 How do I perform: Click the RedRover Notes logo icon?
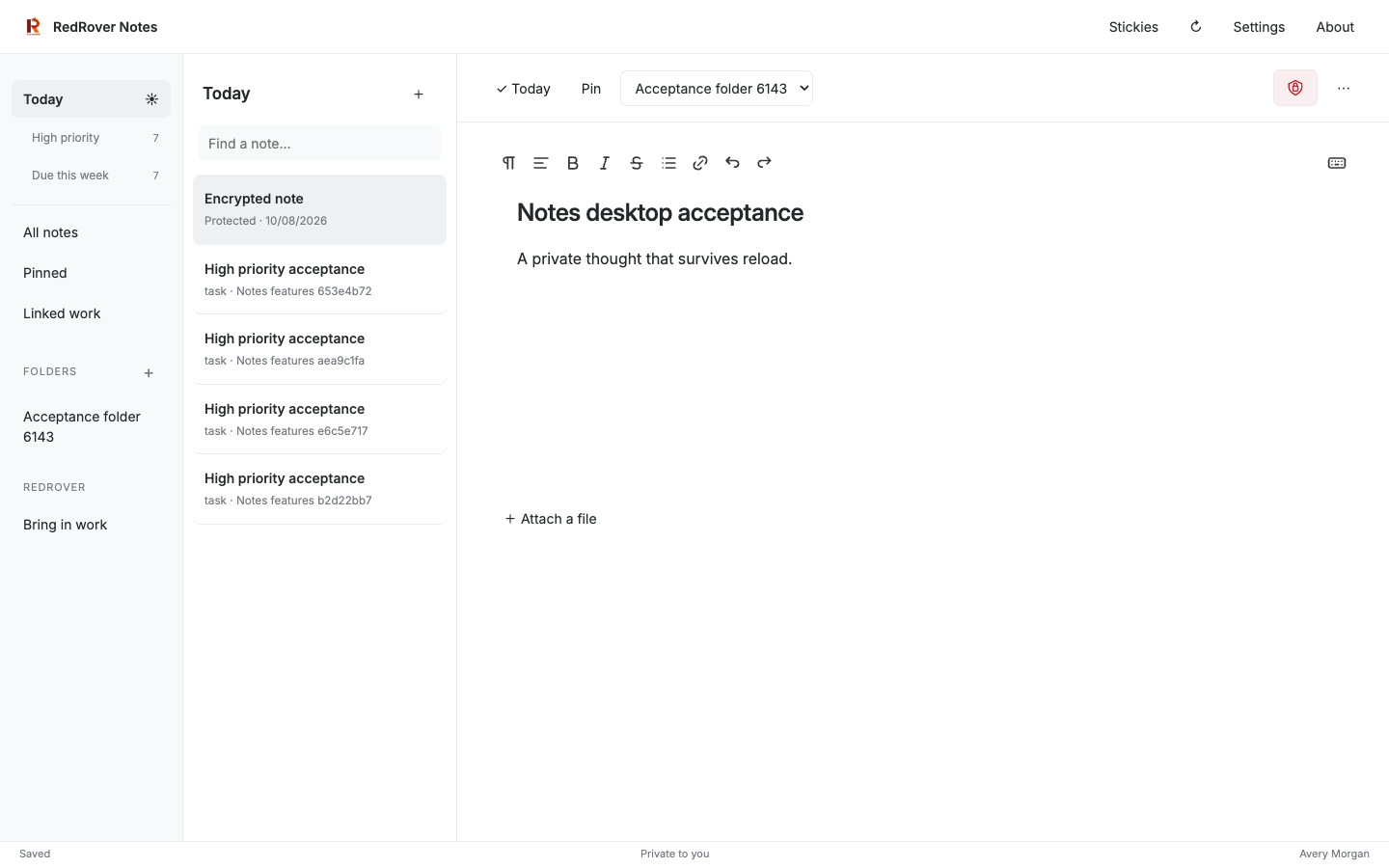(x=33, y=27)
